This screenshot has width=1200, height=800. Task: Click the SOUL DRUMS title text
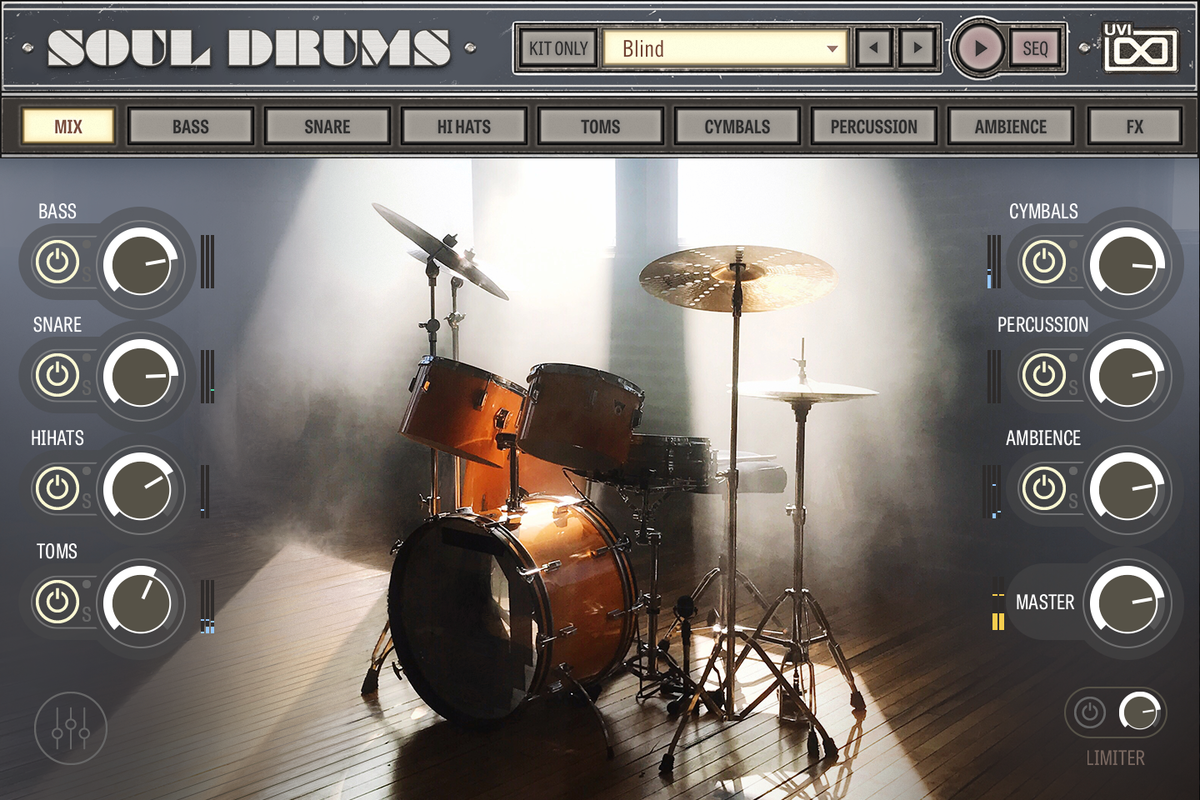pos(250,49)
